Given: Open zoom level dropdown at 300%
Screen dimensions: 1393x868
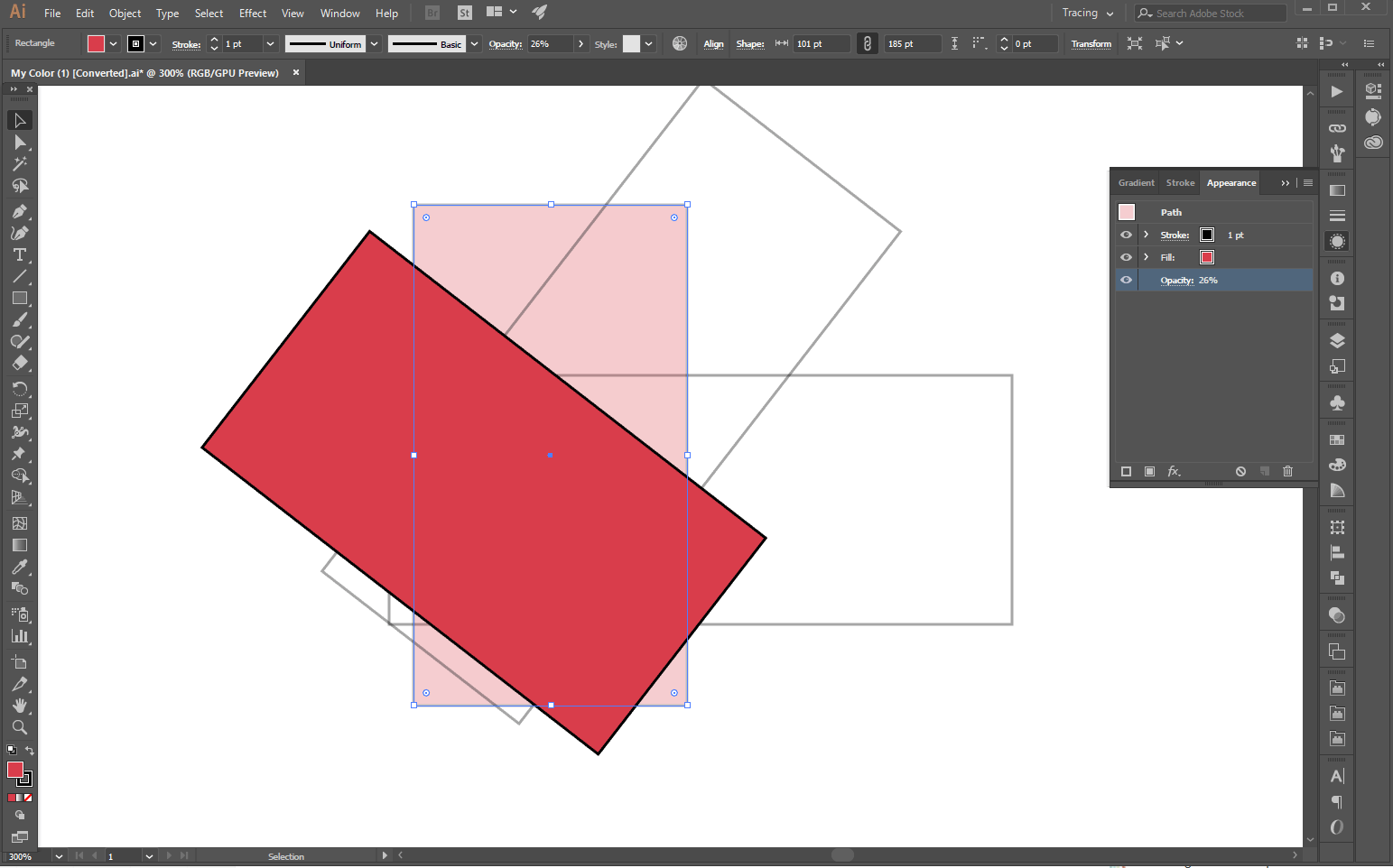Looking at the screenshot, I should pos(59,856).
